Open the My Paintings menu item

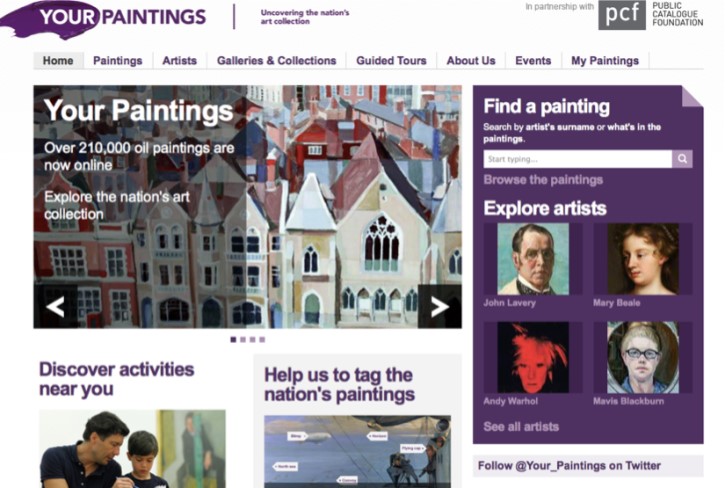(605, 61)
